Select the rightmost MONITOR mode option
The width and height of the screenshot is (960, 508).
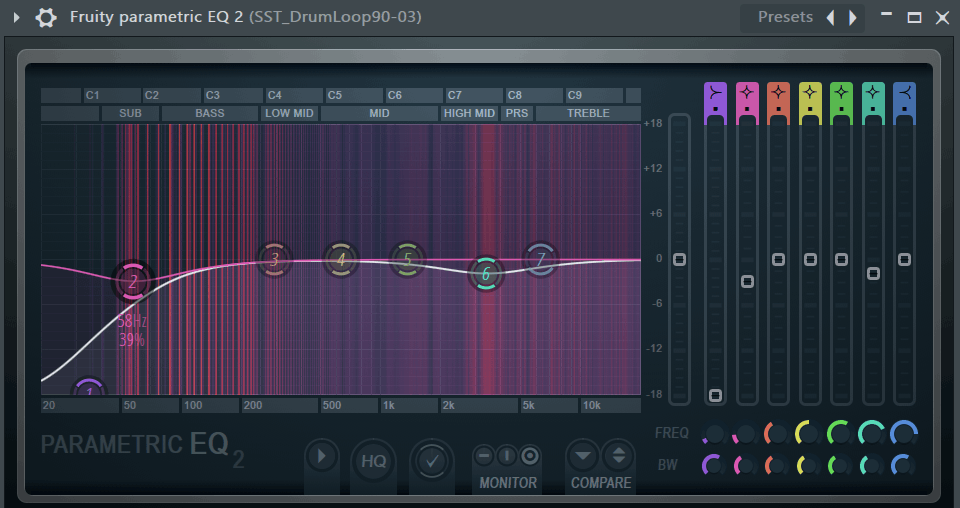coord(530,456)
